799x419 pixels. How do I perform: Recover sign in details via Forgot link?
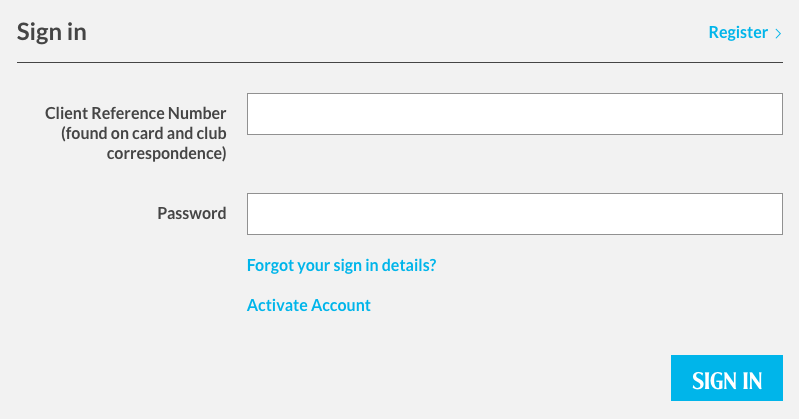pyautogui.click(x=341, y=266)
